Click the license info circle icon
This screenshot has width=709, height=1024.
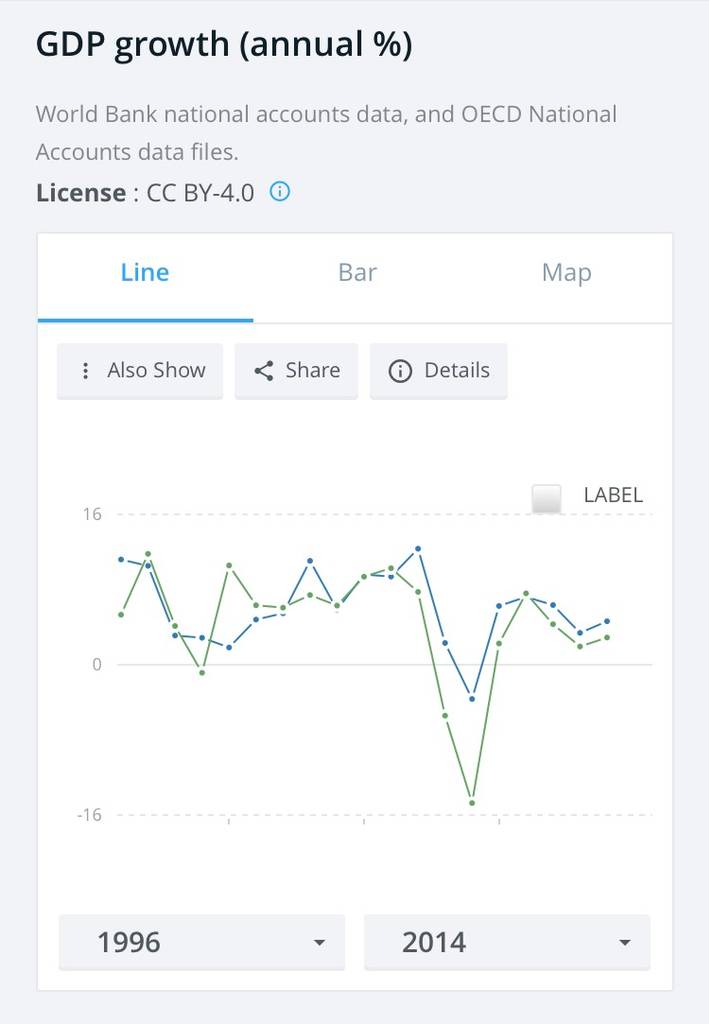pos(281,191)
